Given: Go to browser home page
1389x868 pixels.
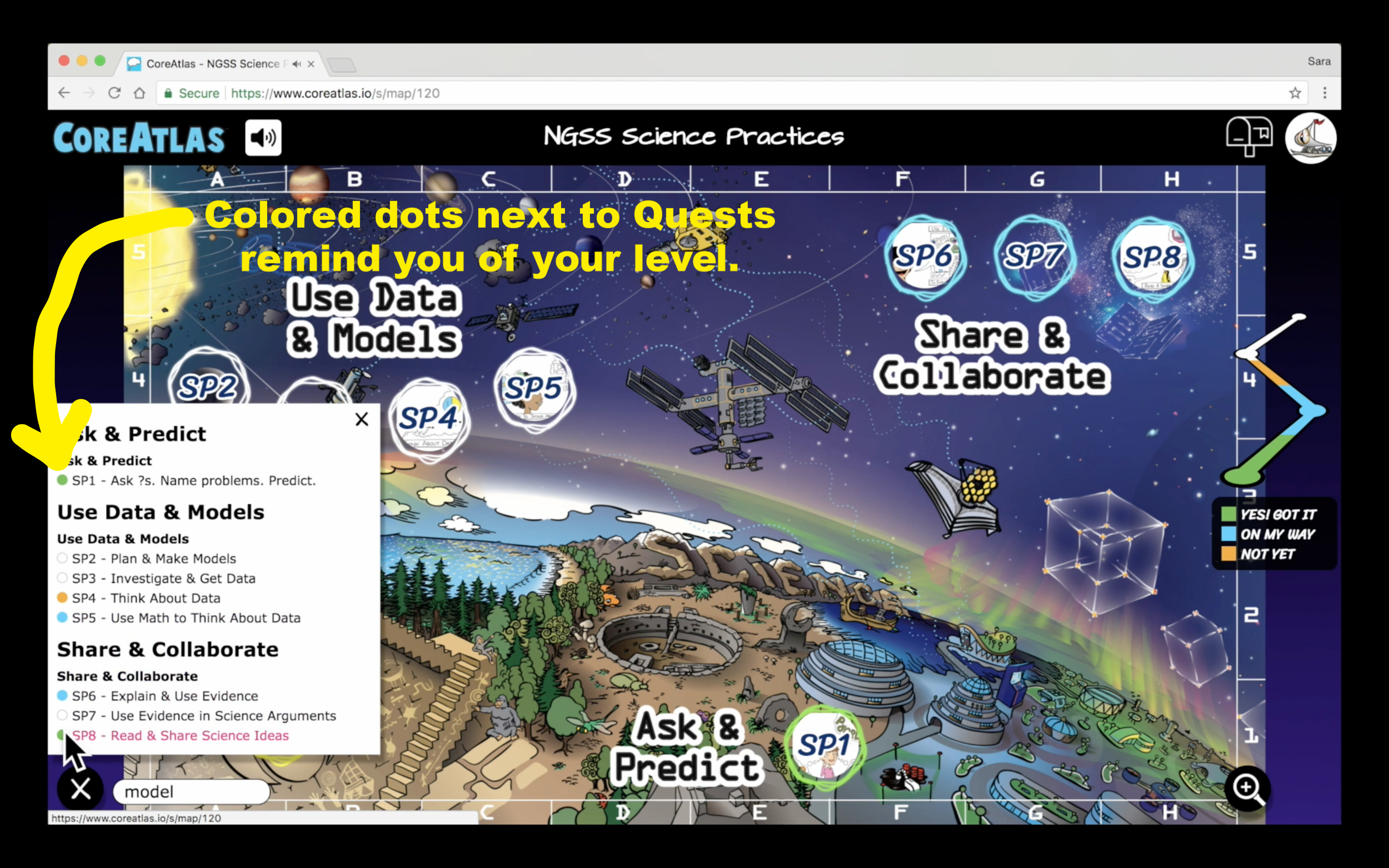Looking at the screenshot, I should [x=139, y=92].
